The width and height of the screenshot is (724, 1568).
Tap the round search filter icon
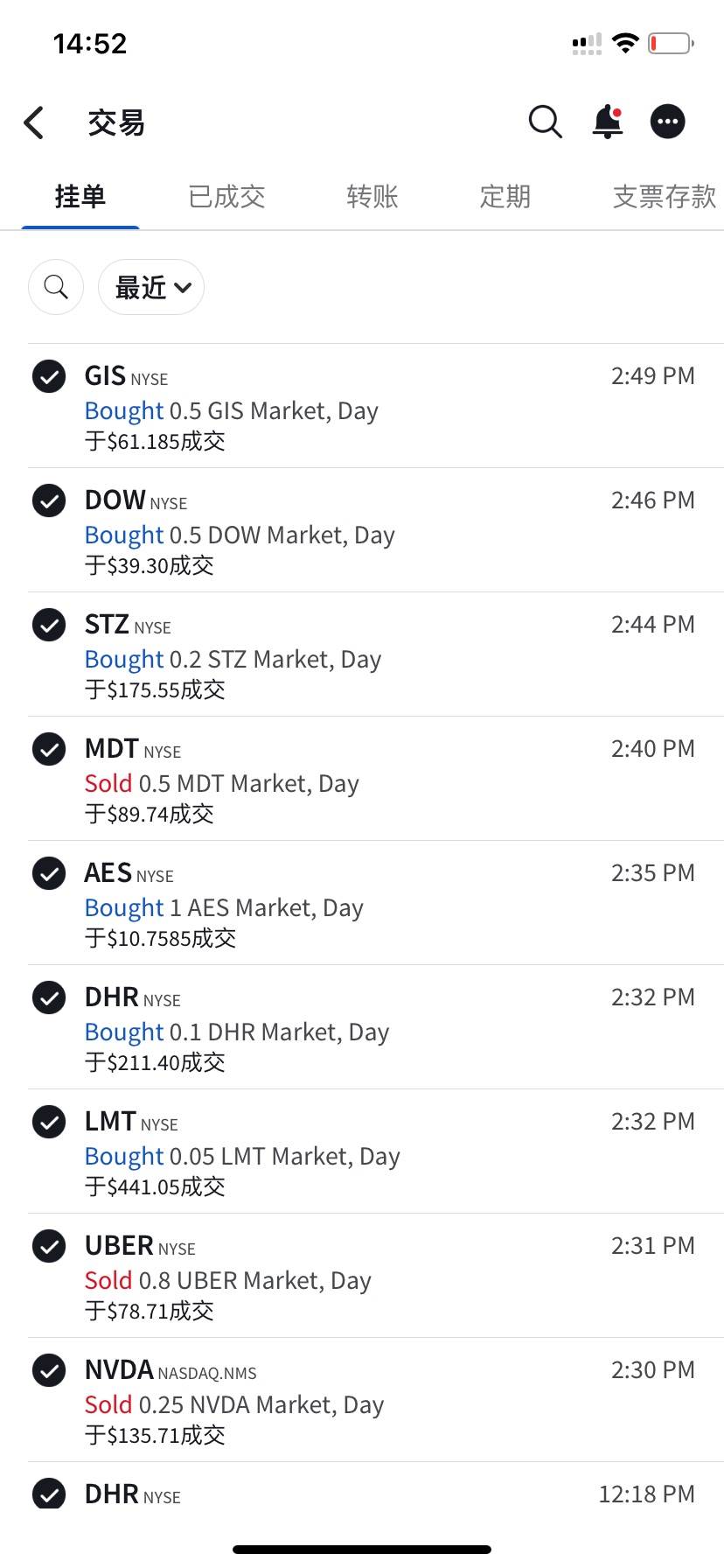[x=56, y=287]
